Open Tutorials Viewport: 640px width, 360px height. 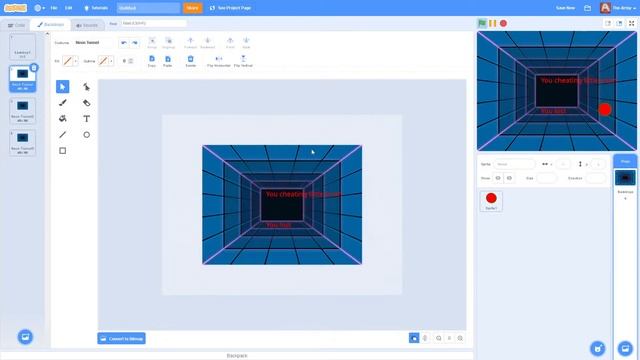pos(96,8)
